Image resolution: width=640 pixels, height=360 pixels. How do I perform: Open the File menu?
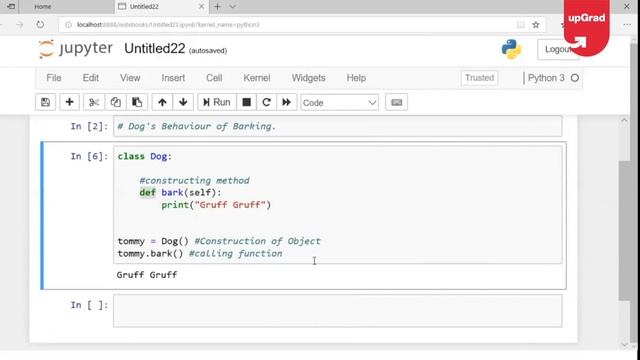tap(54, 78)
